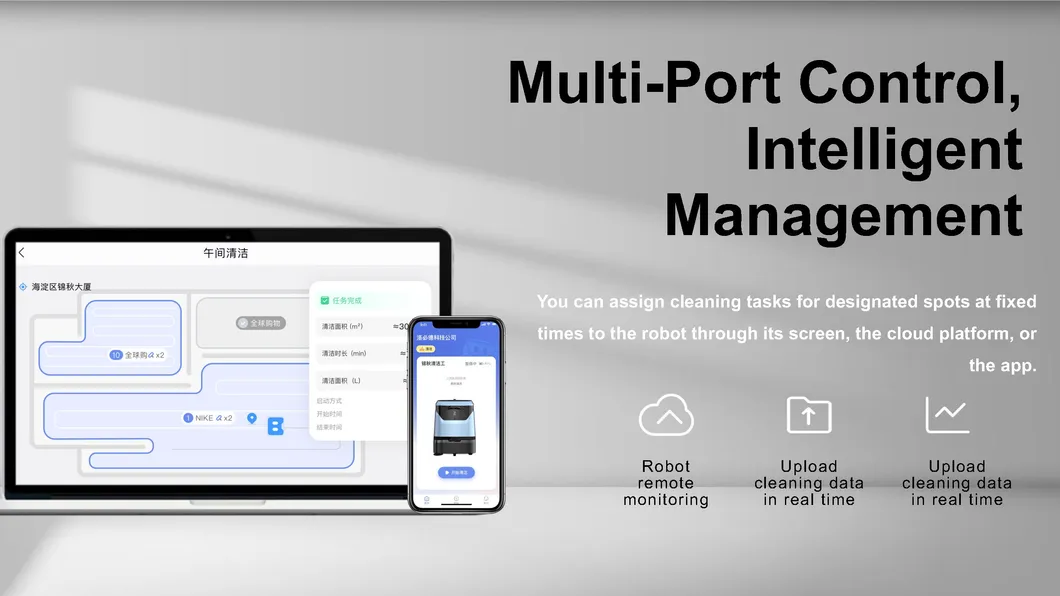Select the 1 NIKE cleaning zone label
Viewport: 1060px width, 596px height.
point(208,418)
